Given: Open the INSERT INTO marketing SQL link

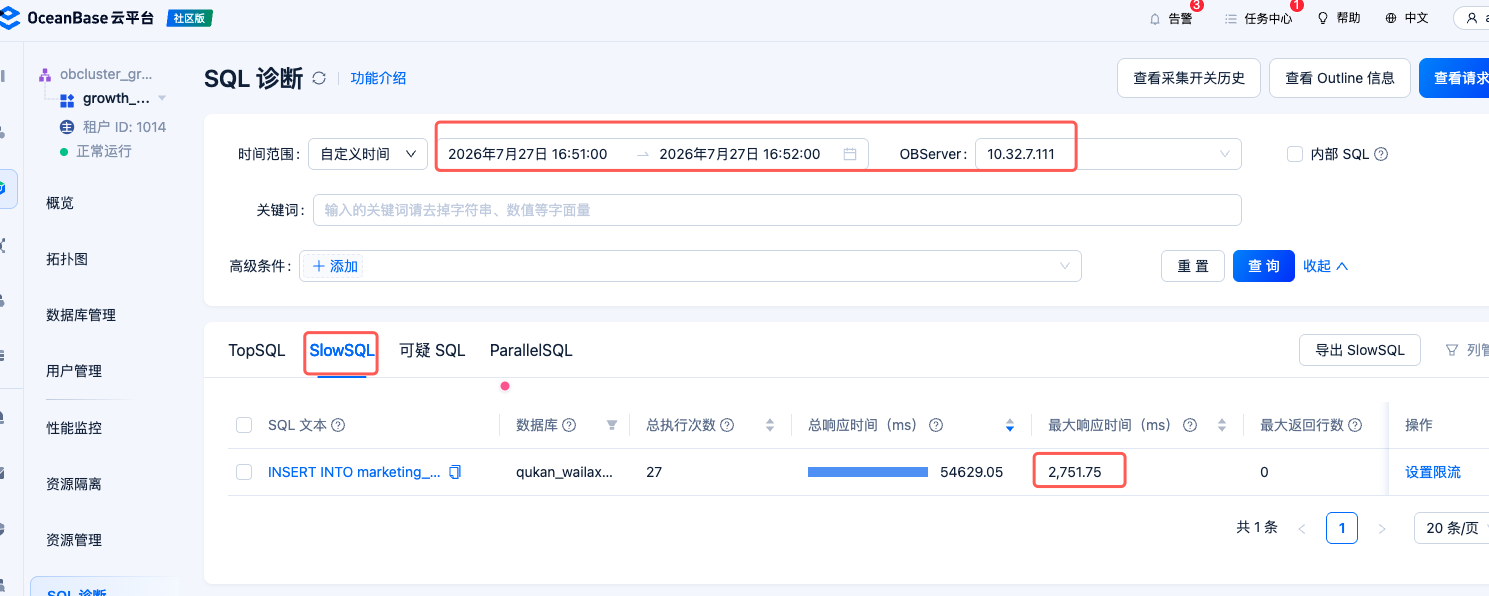Looking at the screenshot, I should pos(354,472).
